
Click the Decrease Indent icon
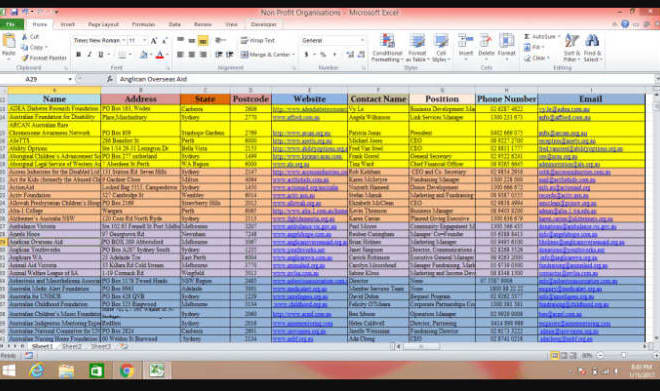[x=218, y=55]
